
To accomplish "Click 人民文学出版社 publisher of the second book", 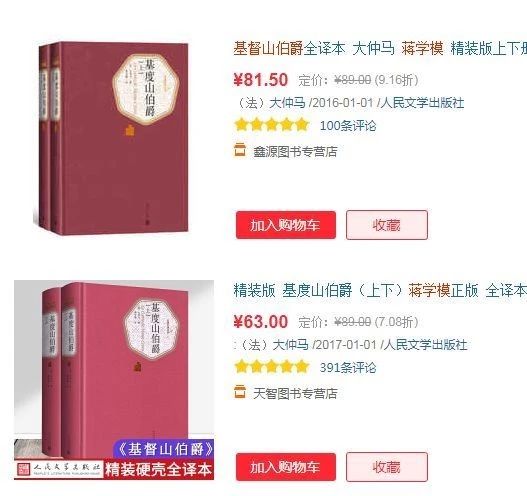I will tap(425, 344).
